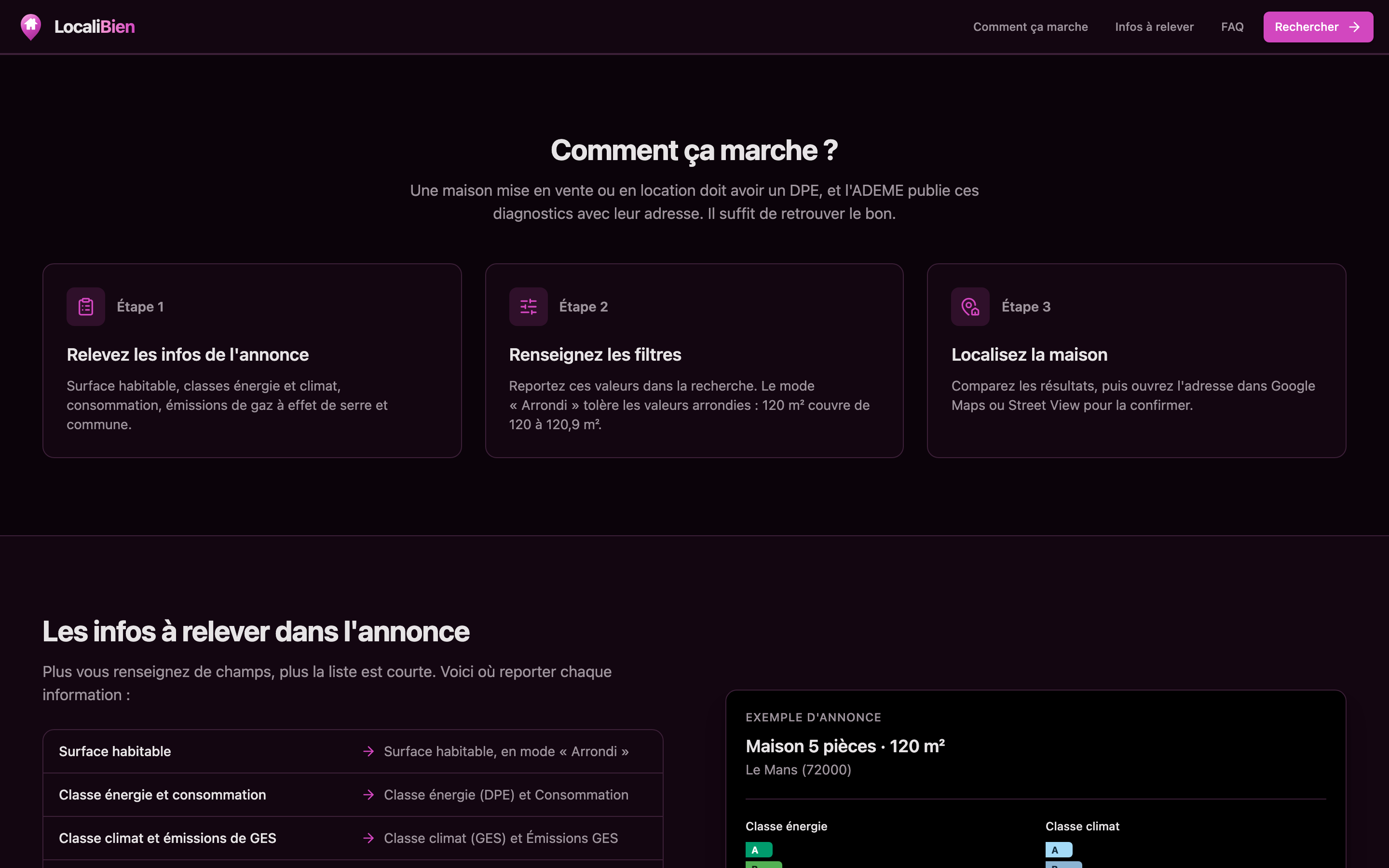Click the EXEMPLE D'ANNONCE label

pyautogui.click(x=813, y=718)
